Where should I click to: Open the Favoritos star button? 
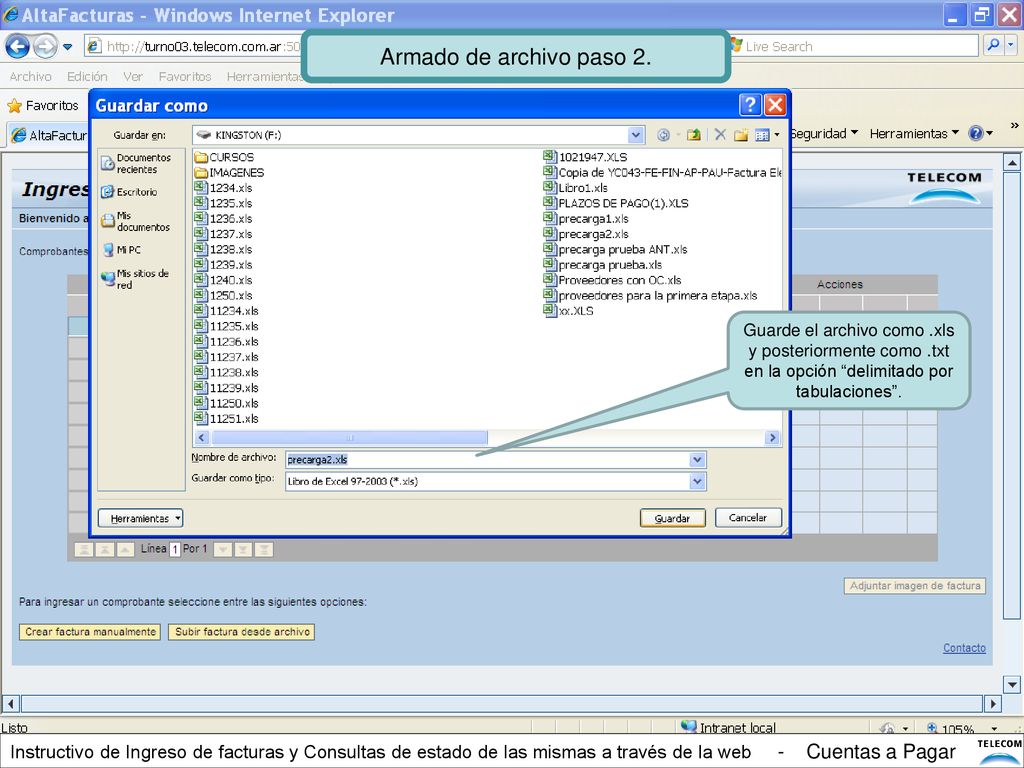pyautogui.click(x=43, y=105)
